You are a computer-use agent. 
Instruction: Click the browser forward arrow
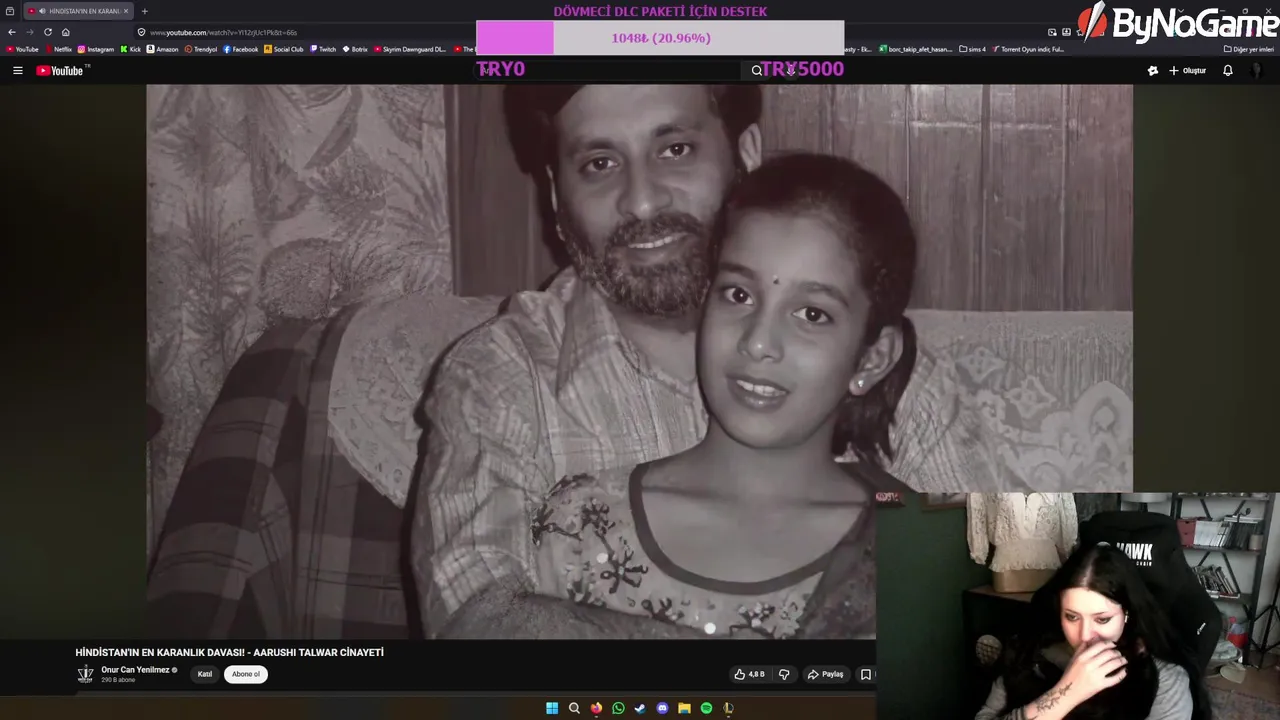30,32
